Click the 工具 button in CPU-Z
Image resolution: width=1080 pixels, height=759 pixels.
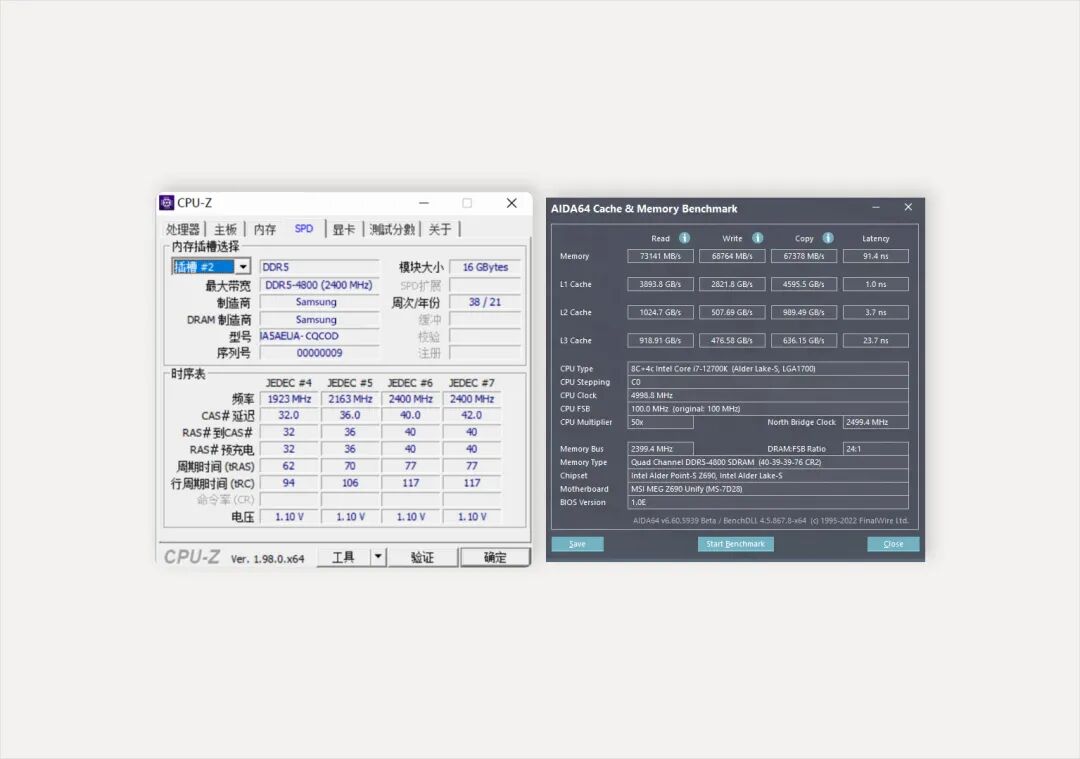pyautogui.click(x=344, y=557)
